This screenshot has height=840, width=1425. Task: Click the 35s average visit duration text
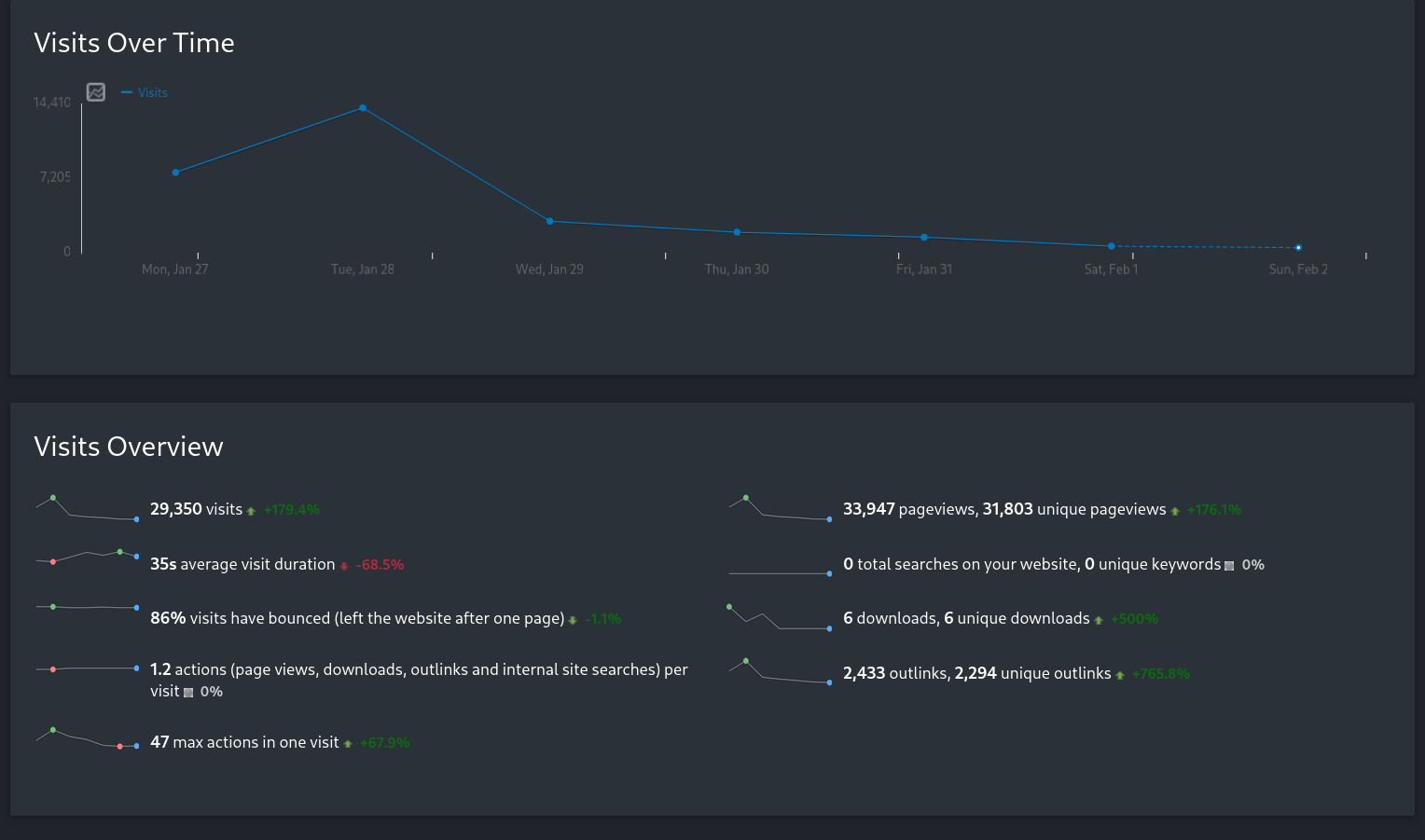(242, 564)
